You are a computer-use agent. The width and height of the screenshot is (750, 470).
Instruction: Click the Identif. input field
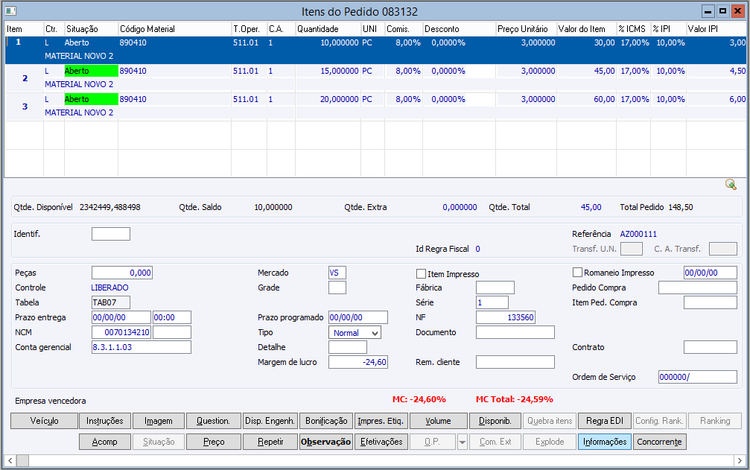[110, 234]
